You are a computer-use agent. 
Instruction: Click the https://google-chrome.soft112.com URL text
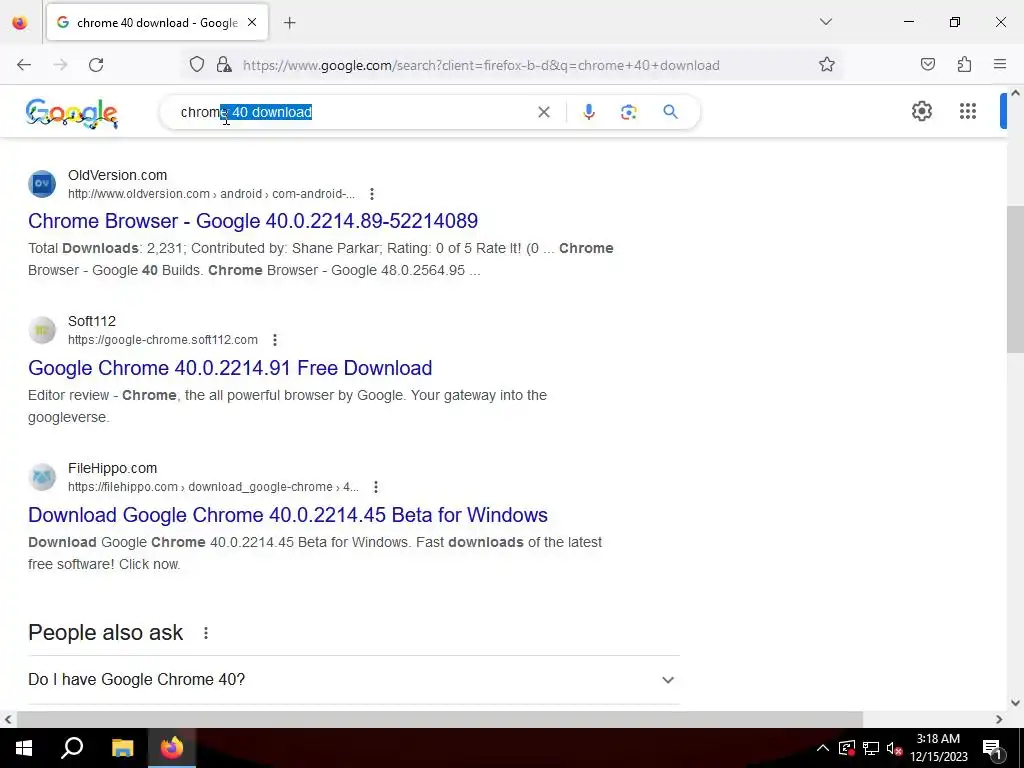pos(163,340)
